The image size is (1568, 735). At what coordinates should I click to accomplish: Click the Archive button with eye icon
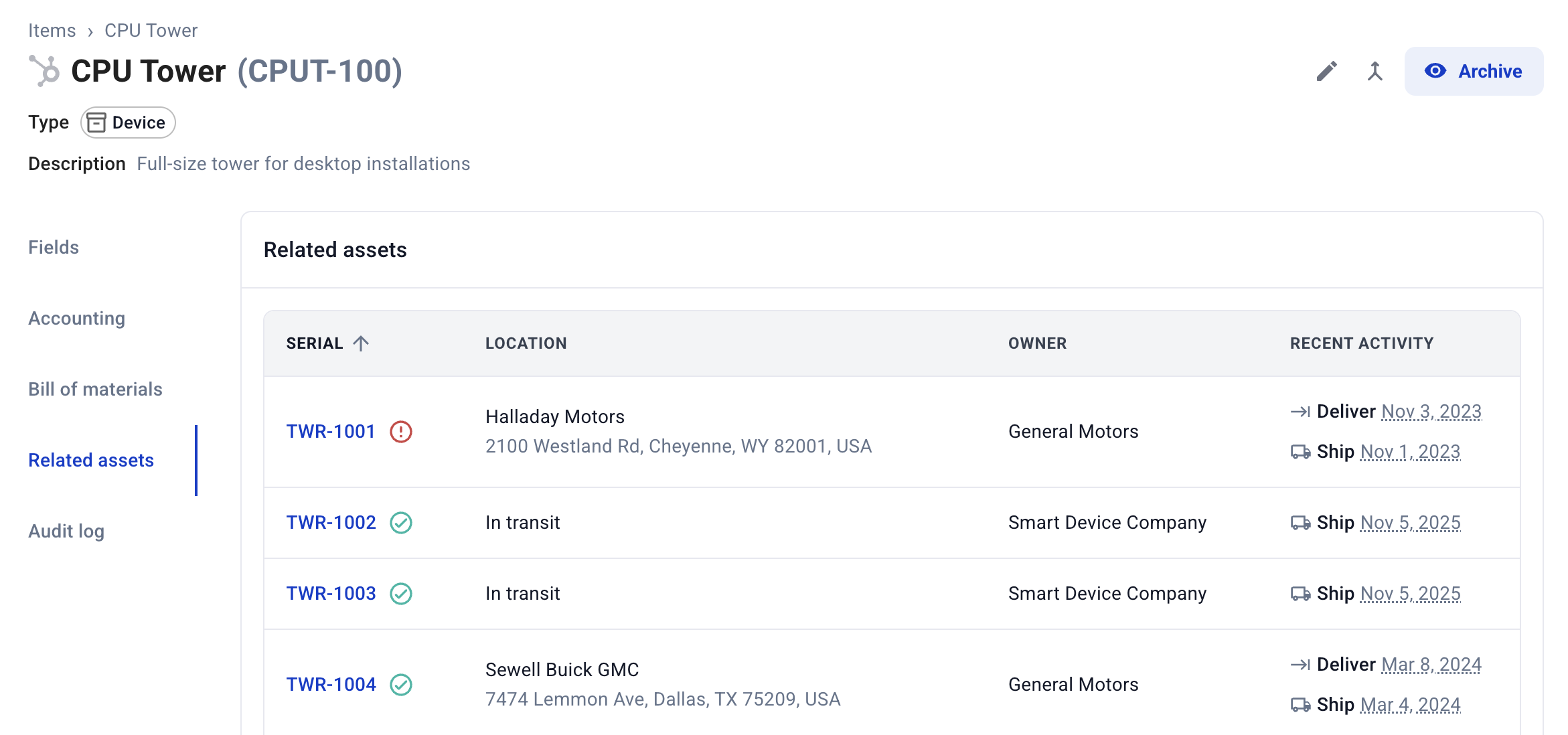(x=1474, y=71)
